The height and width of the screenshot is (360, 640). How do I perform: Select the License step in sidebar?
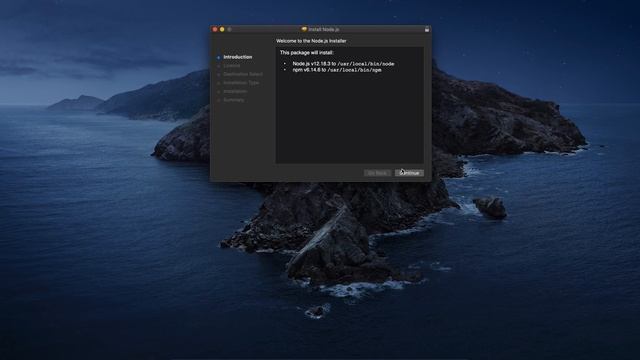[x=231, y=66]
